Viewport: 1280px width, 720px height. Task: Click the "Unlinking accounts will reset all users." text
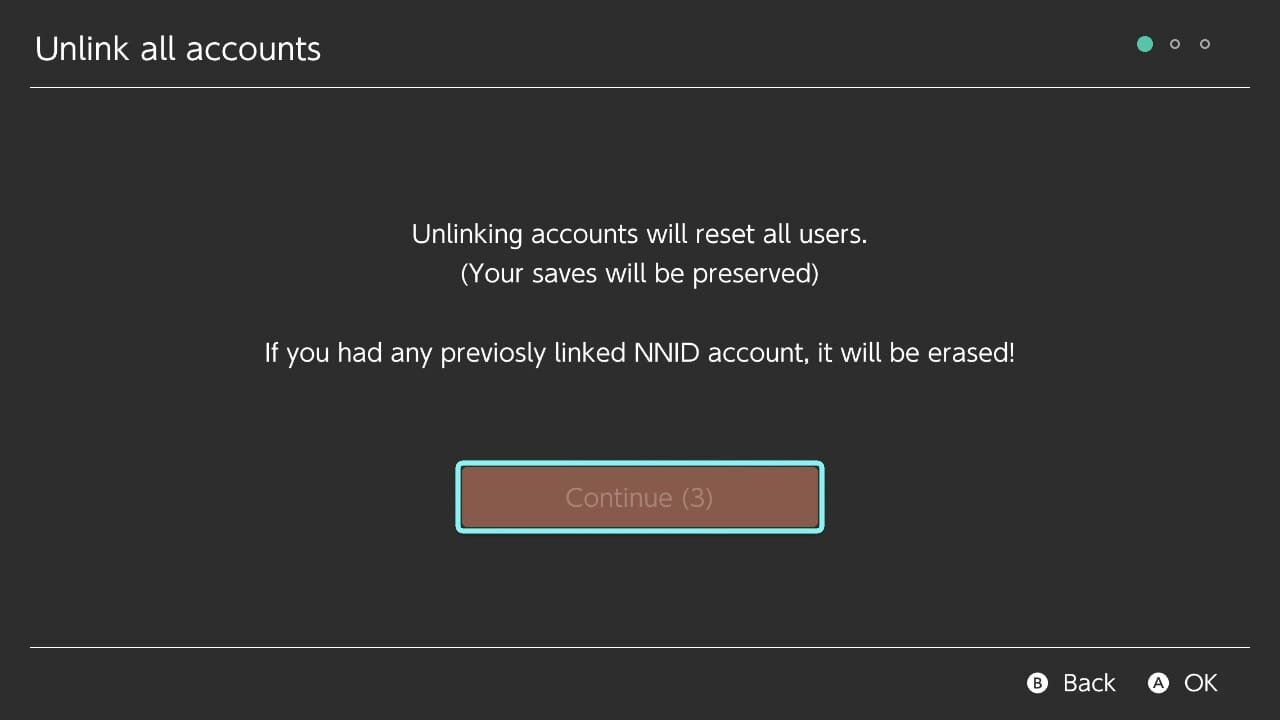click(640, 234)
